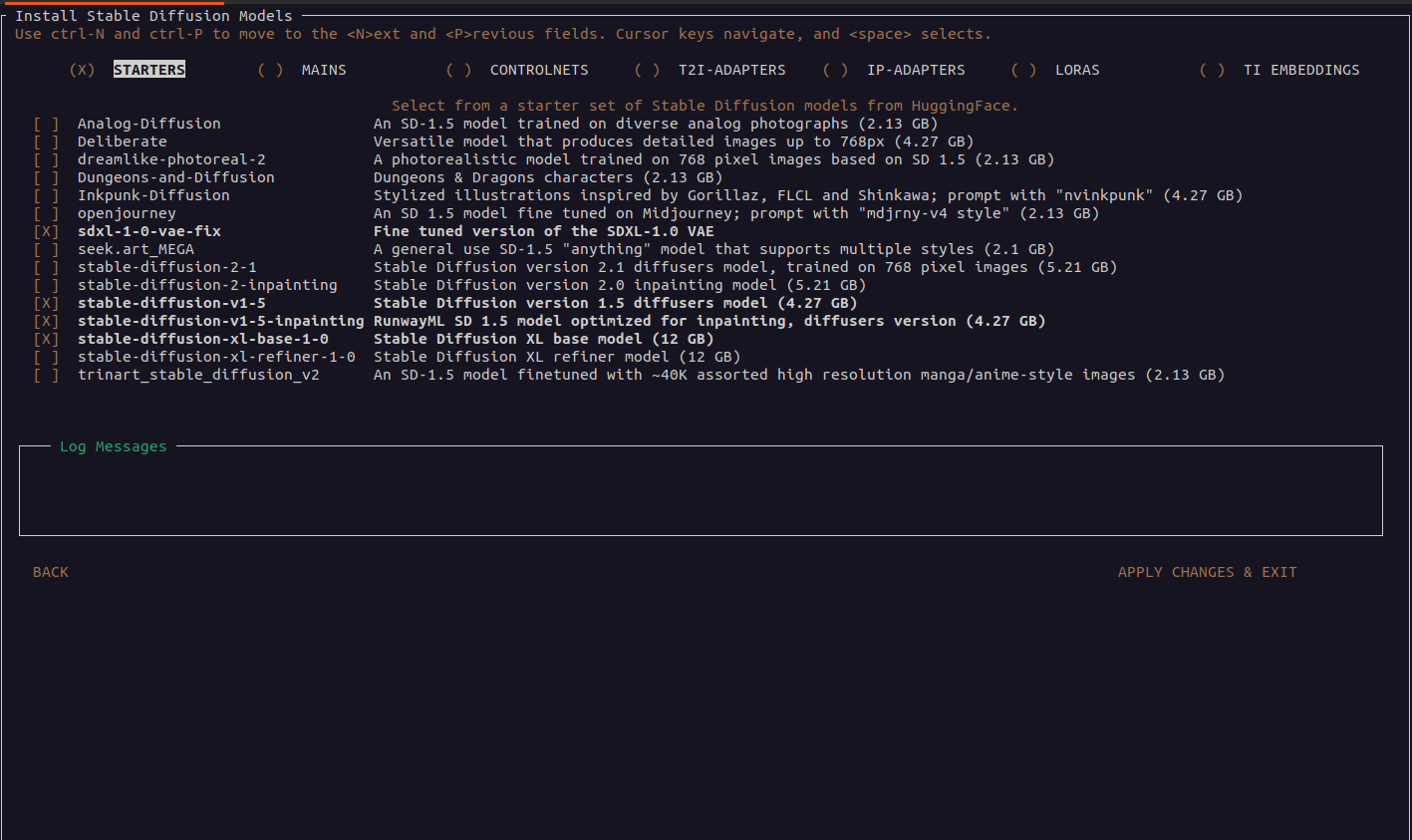Check the Dungeons-and-Diffusion checkbox
The height and width of the screenshot is (840, 1412).
pos(47,177)
